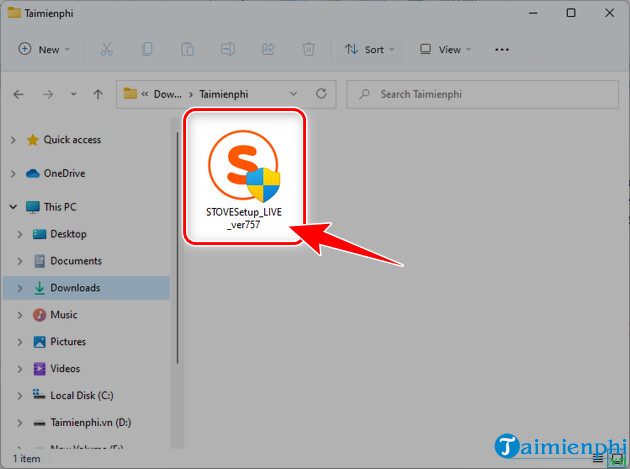The height and width of the screenshot is (469, 630).
Task: Expand the Desktop folder node
Action: (x=20, y=234)
